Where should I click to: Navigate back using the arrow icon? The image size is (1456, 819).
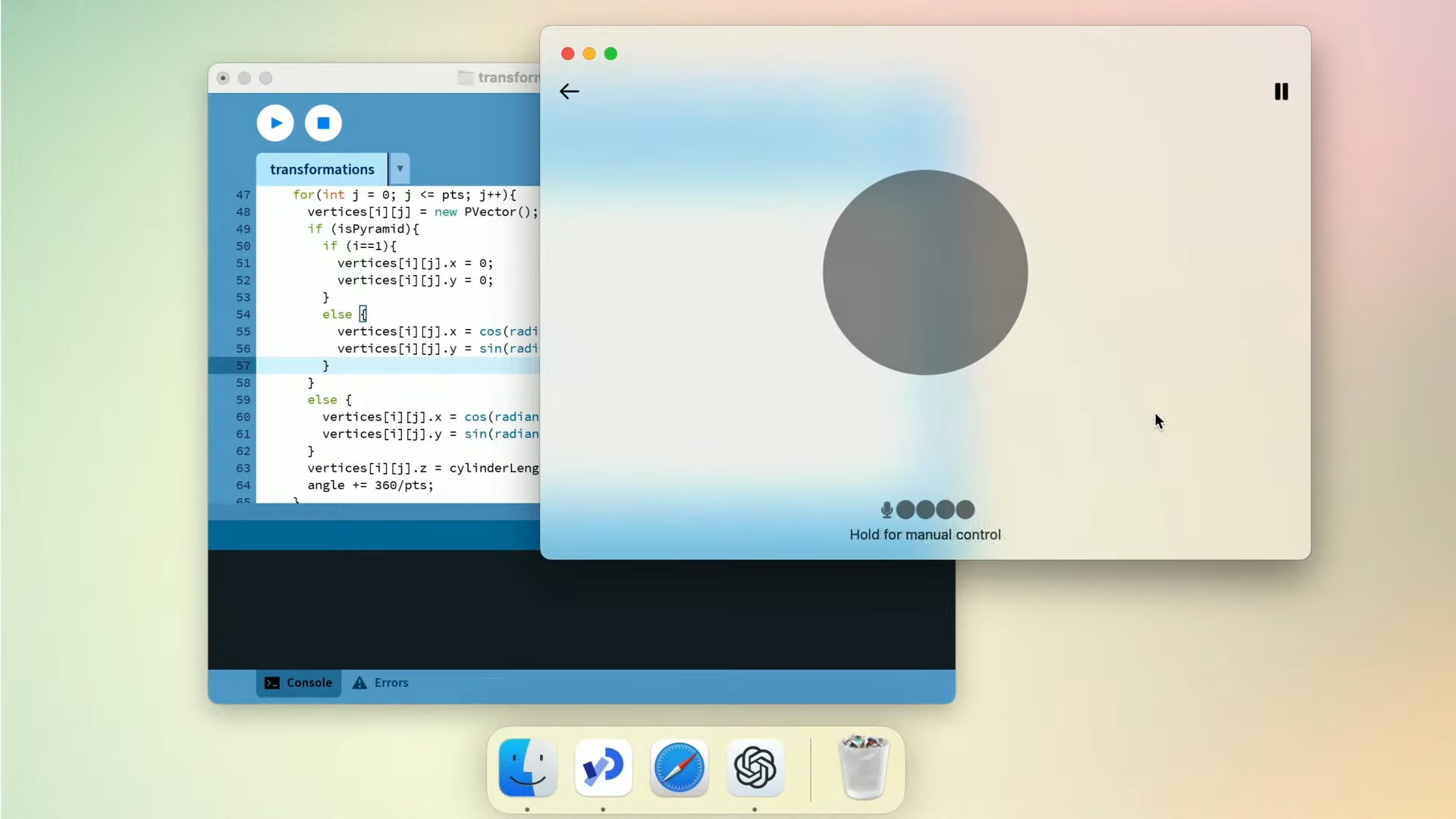point(569,91)
